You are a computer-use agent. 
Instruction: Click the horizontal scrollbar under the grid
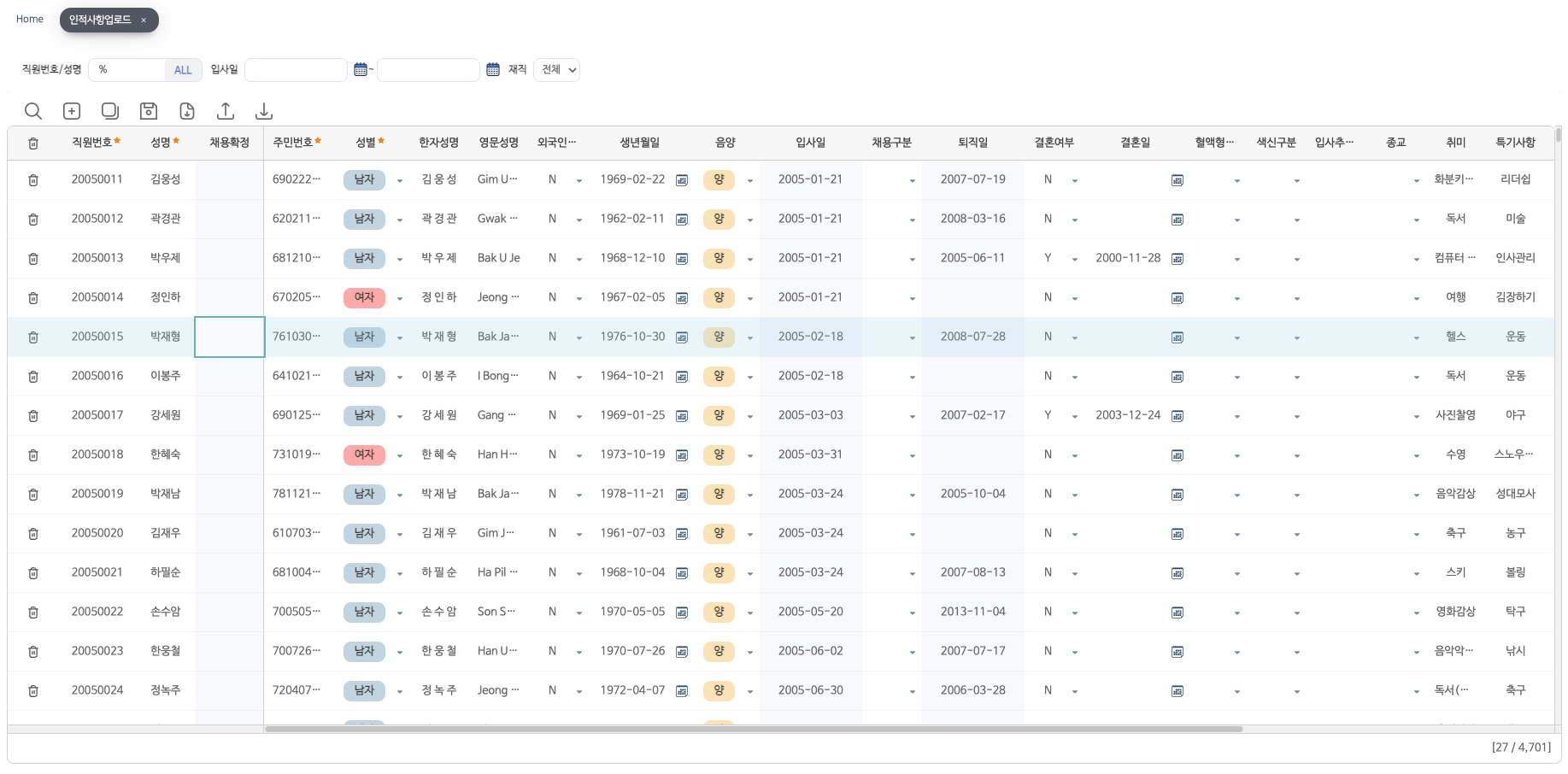pos(752,729)
